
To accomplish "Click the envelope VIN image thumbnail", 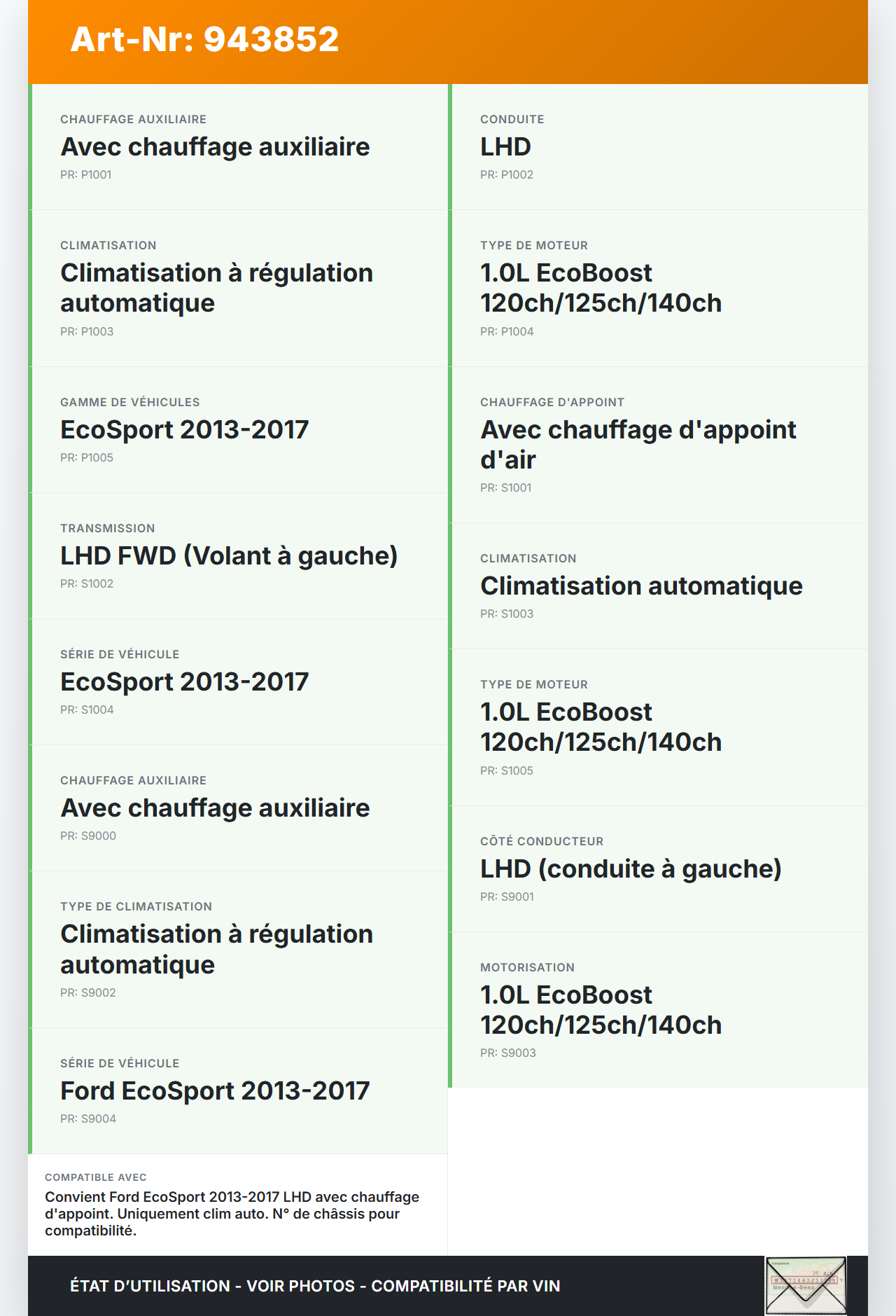I will tap(806, 1285).
